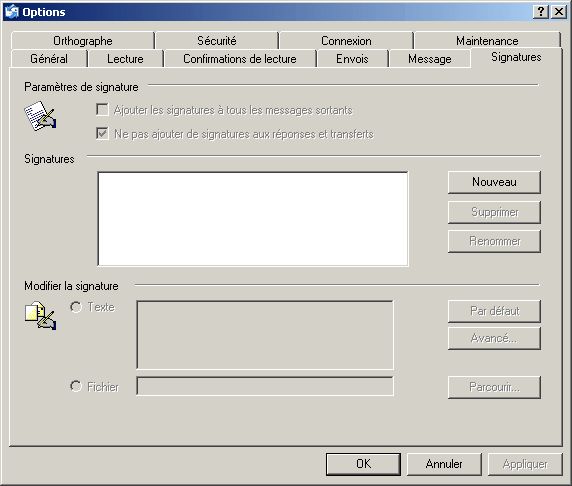Click the Options title bar app icon
The height and width of the screenshot is (486, 572).
point(12,12)
